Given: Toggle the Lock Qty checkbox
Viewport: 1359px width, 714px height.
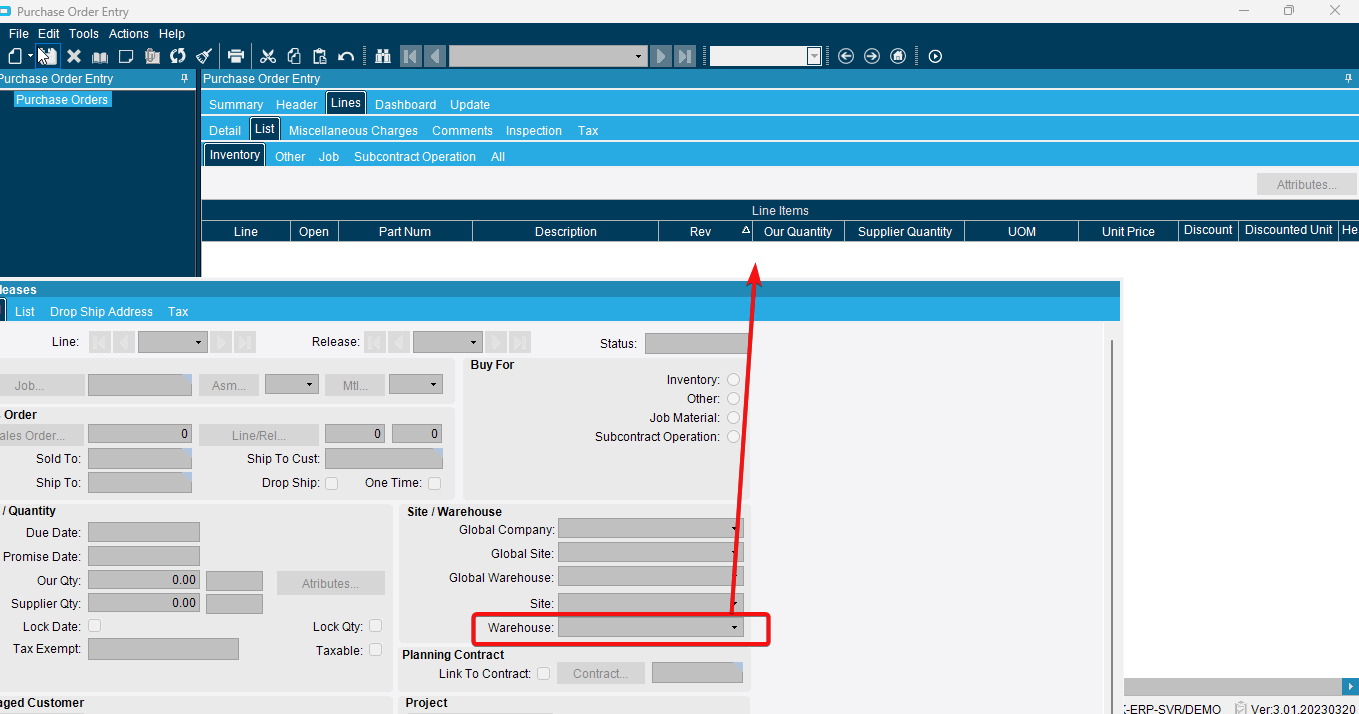Looking at the screenshot, I should click(376, 626).
